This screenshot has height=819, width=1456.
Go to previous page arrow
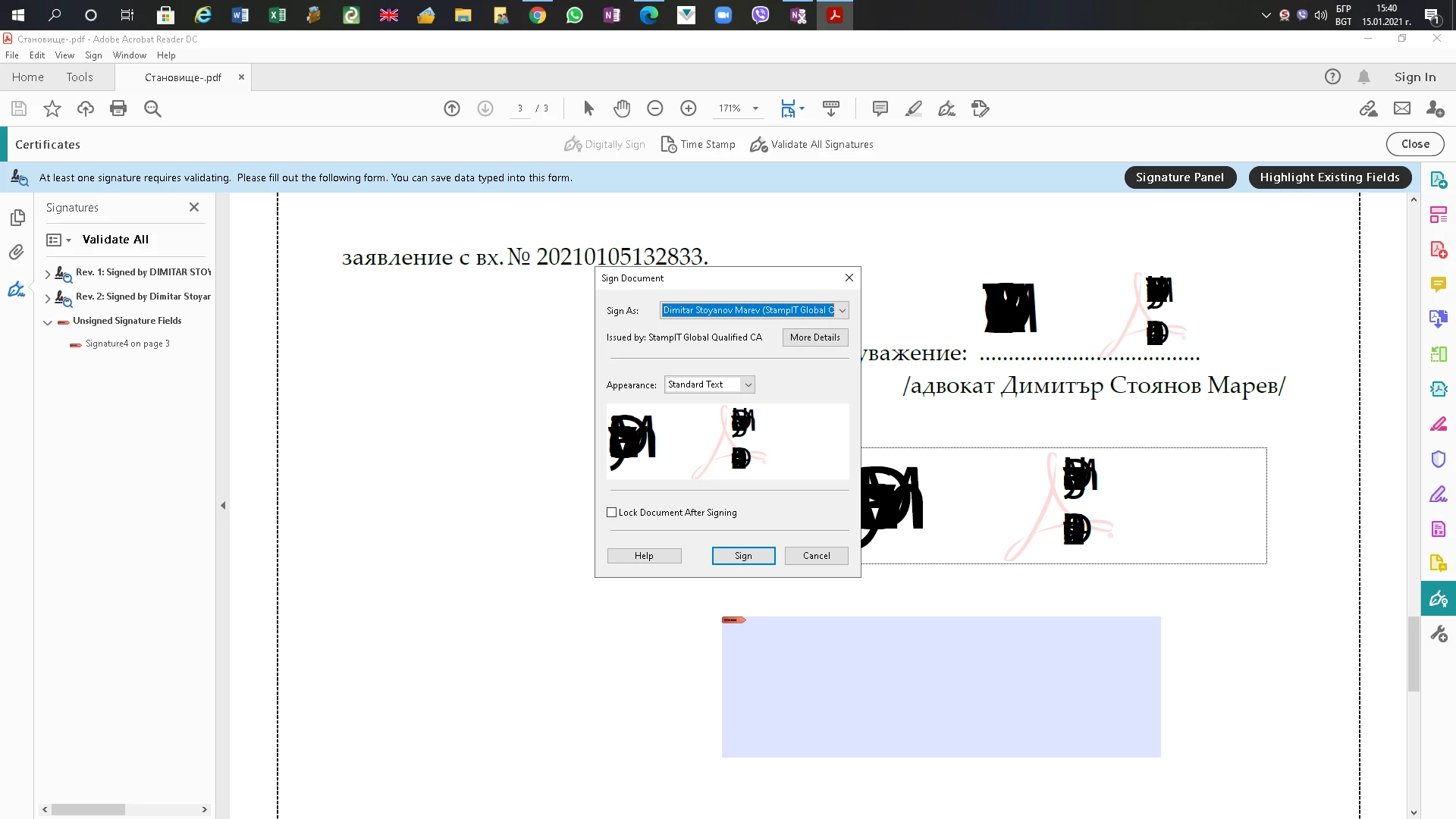point(452,108)
